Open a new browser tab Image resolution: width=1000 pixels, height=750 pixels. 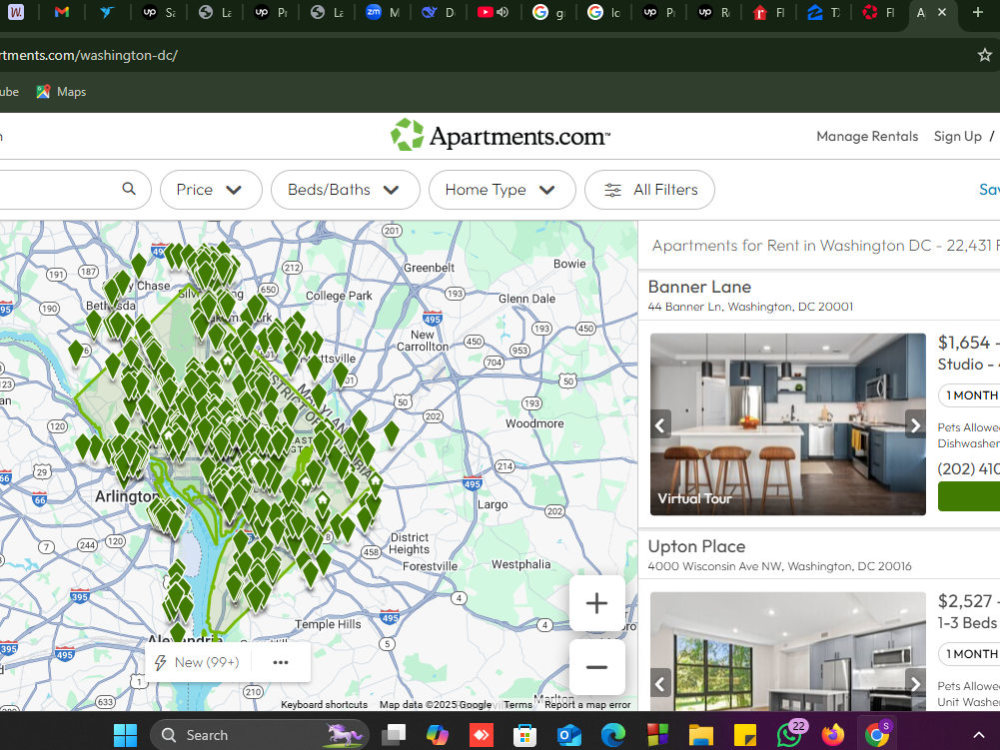[978, 12]
